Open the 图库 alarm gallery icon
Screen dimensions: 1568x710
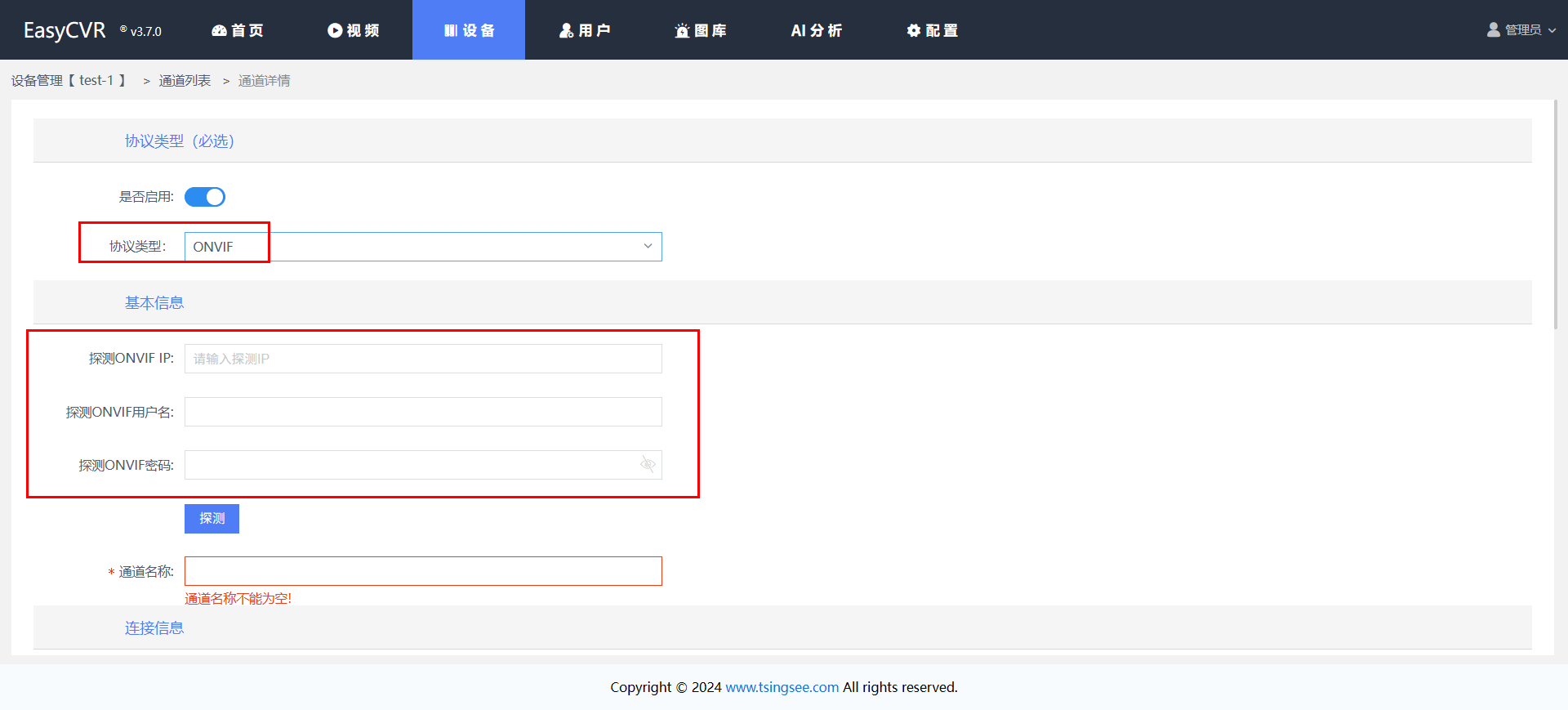pyautogui.click(x=682, y=30)
